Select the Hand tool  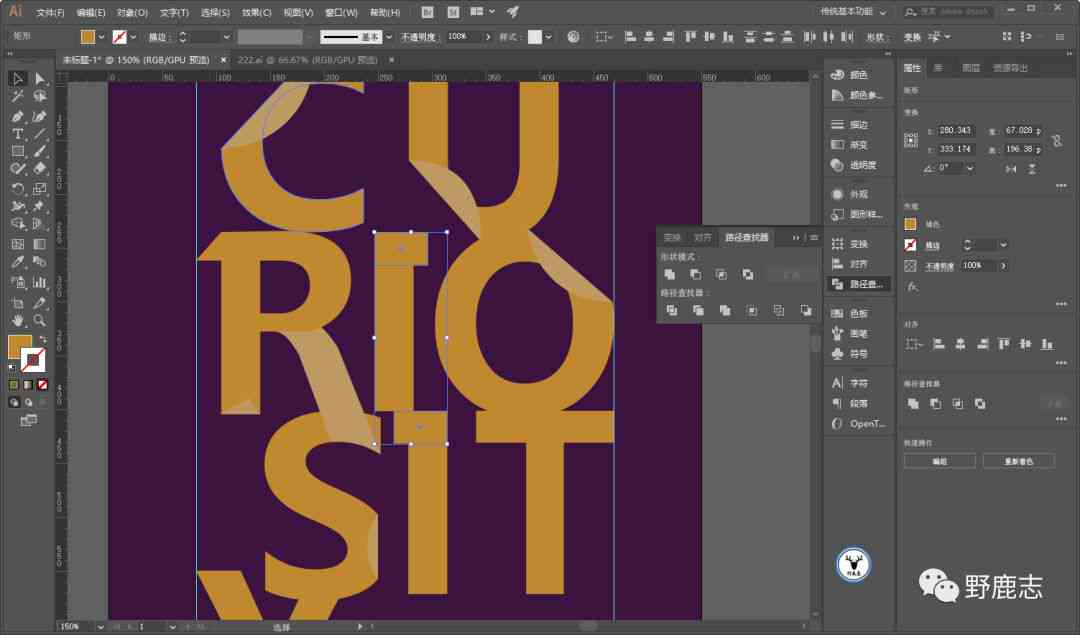coord(18,320)
